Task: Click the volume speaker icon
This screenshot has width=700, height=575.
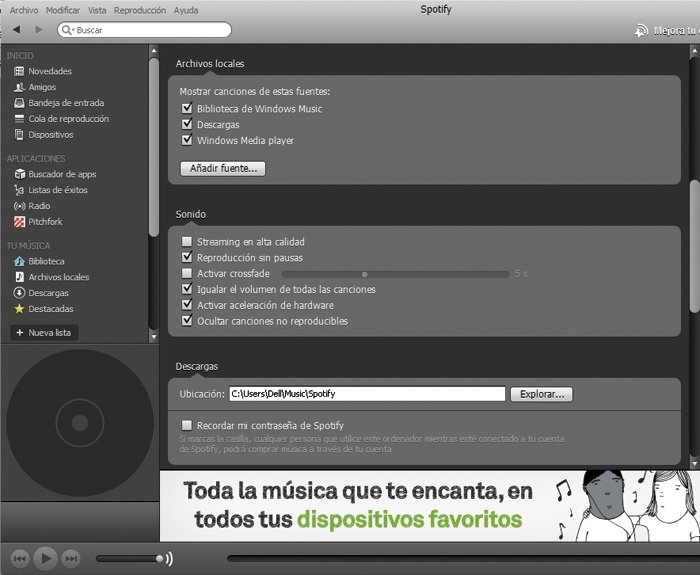Action: (170, 558)
